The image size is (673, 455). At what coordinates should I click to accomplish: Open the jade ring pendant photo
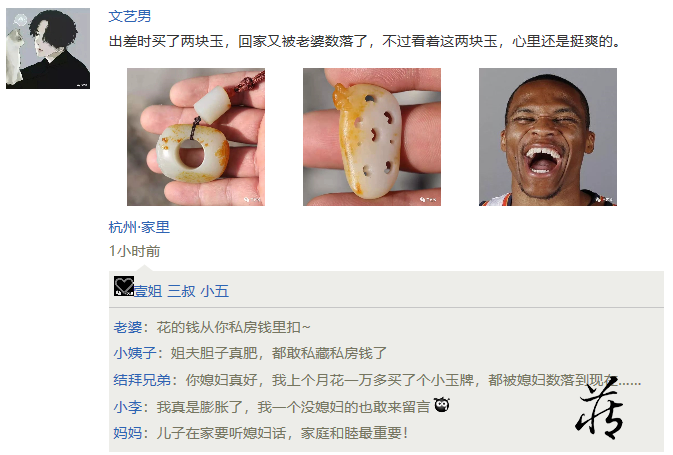(x=196, y=137)
